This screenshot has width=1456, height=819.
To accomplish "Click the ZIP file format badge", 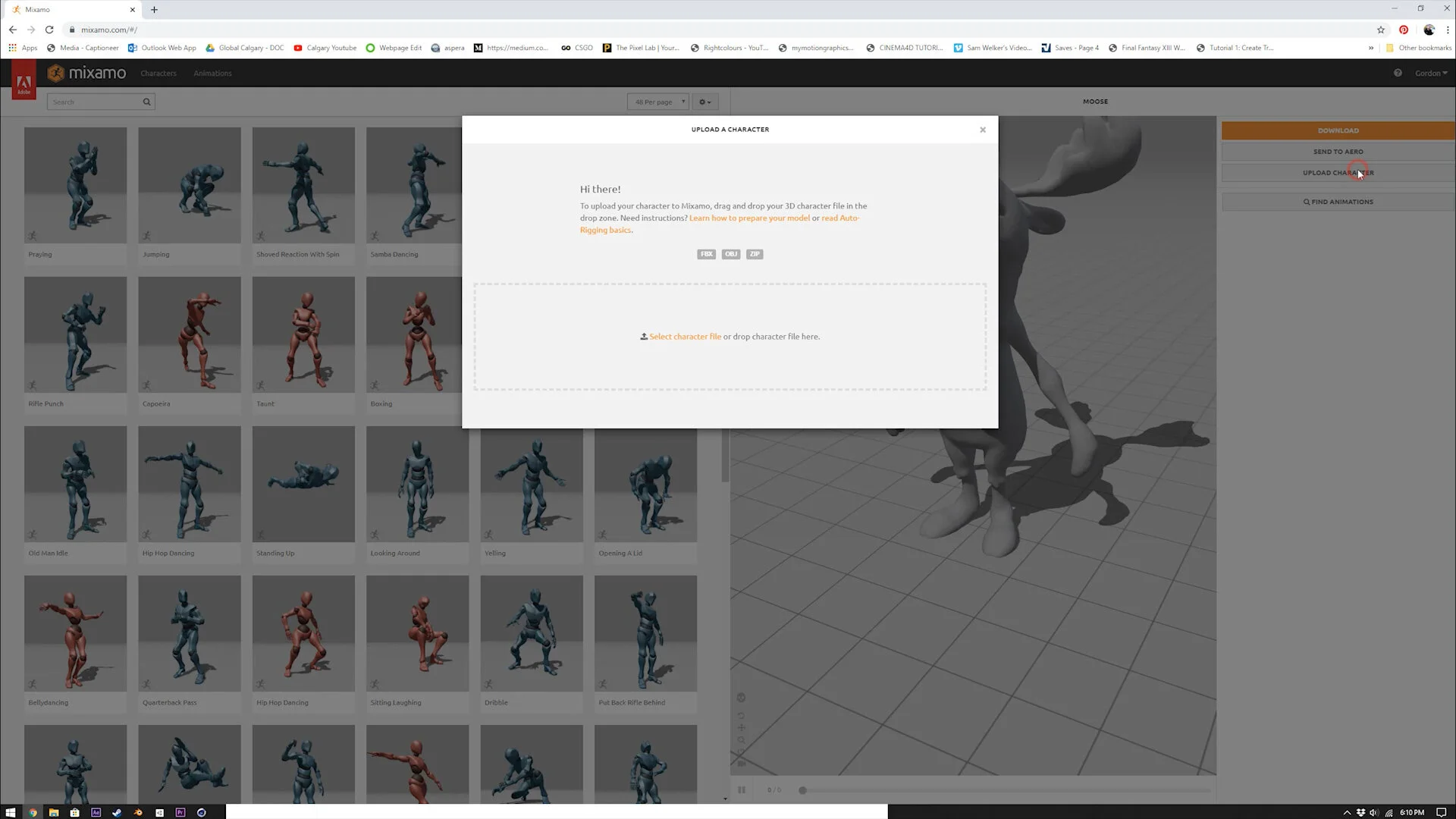I will (x=754, y=255).
